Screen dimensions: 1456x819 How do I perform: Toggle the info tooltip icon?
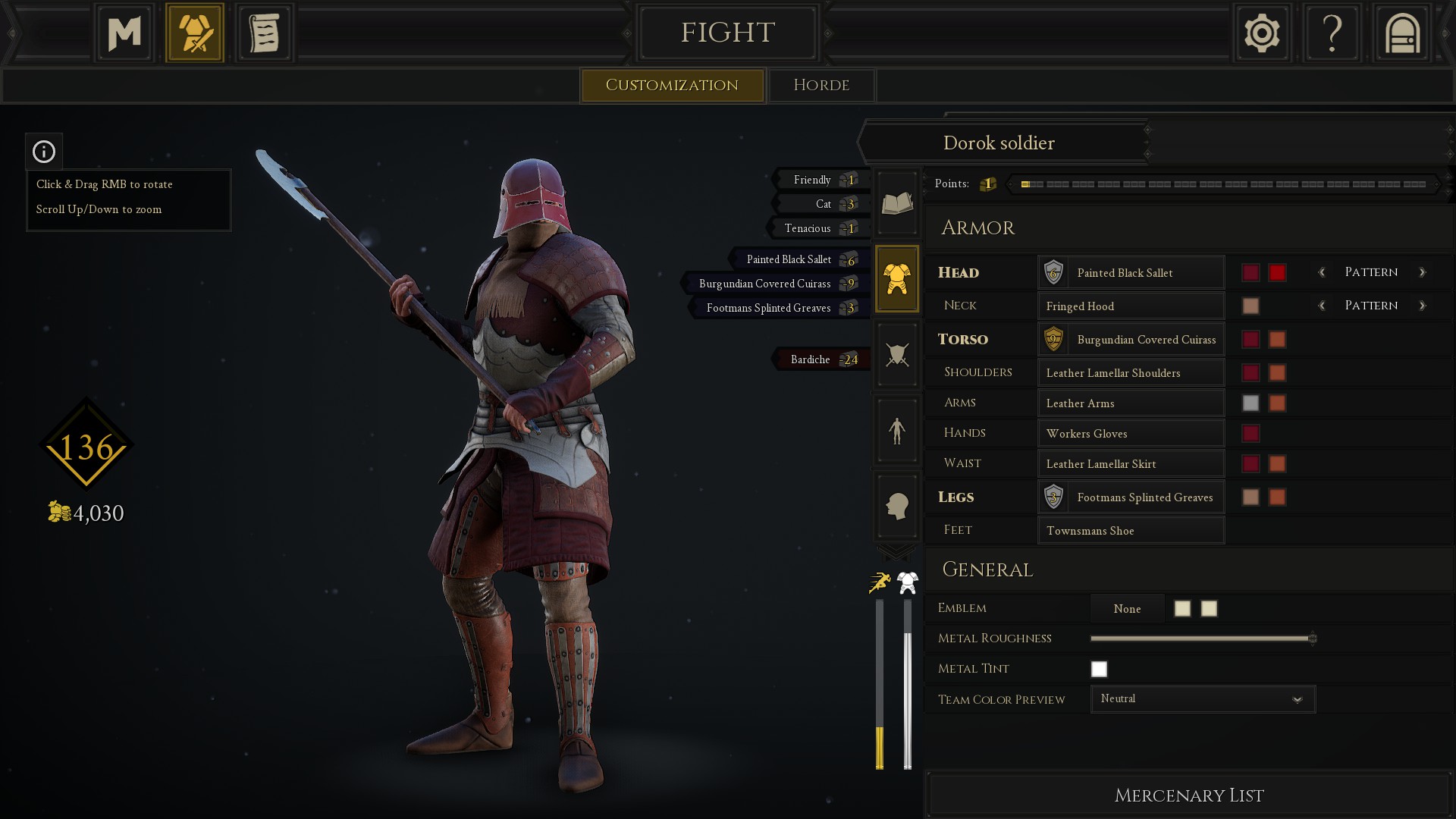[44, 152]
